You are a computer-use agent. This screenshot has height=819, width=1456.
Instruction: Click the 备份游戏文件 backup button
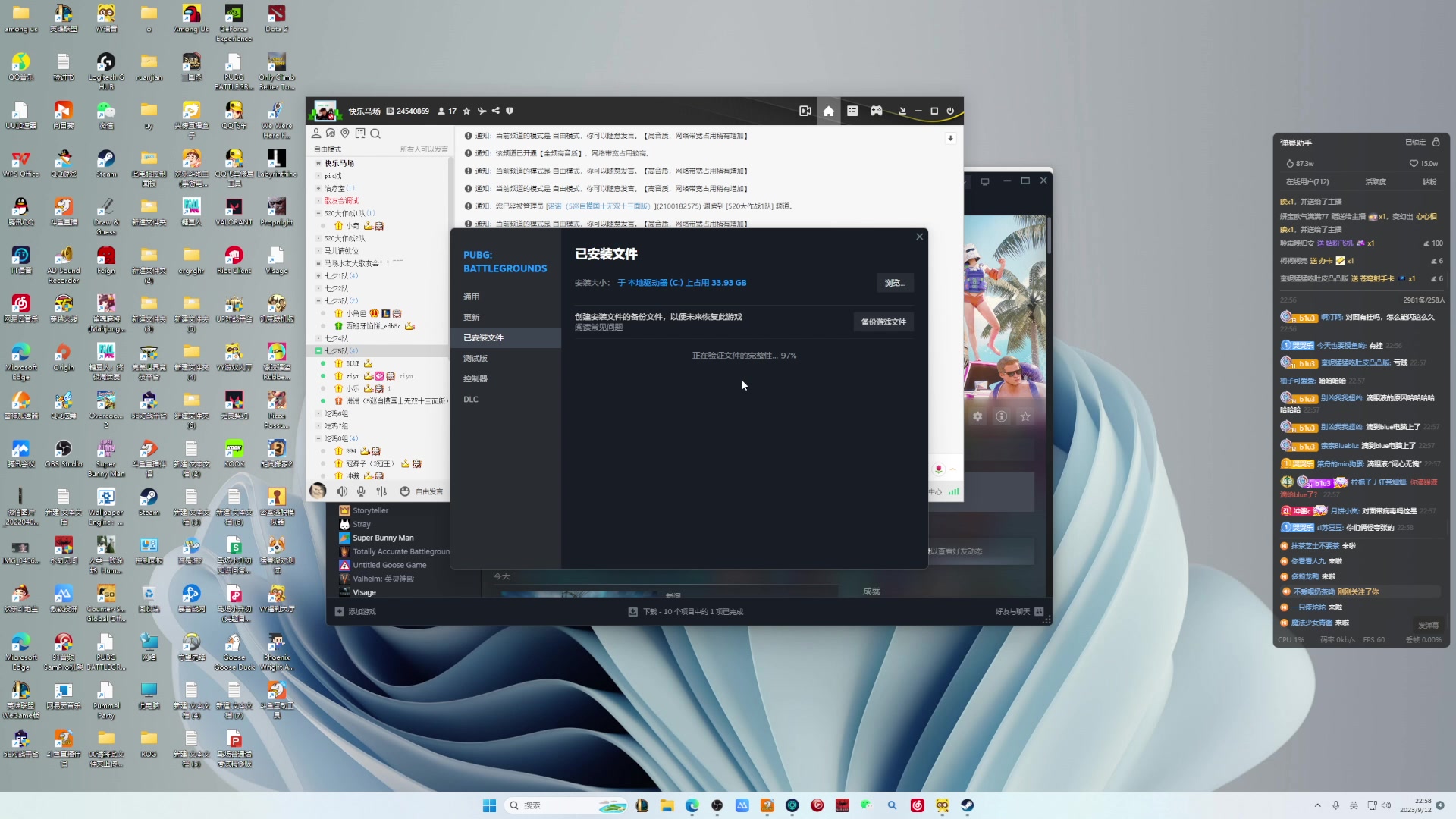(x=883, y=322)
